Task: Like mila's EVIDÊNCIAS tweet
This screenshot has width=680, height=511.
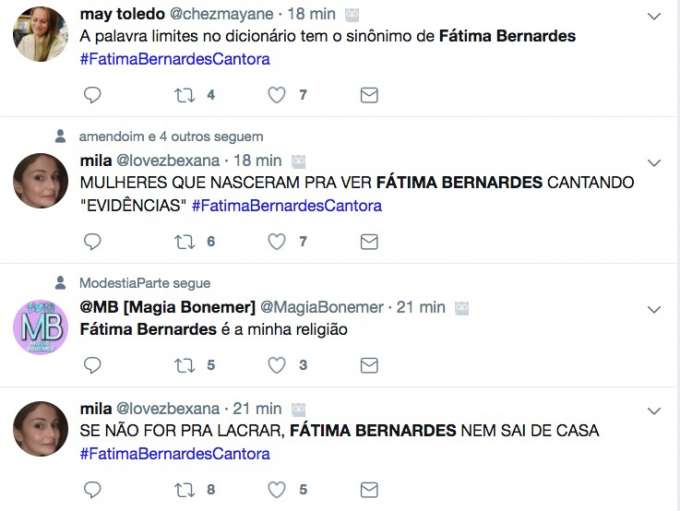Action: pyautogui.click(x=277, y=241)
